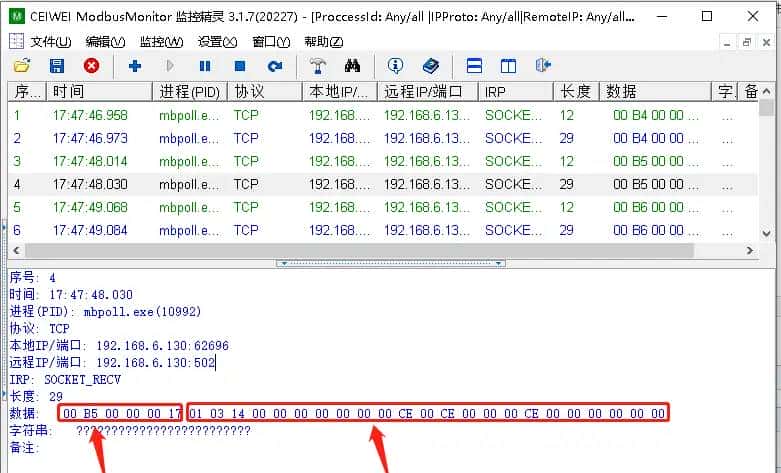Select record row 3 at 17:47:48.014
Viewport: 781px width, 473px height.
click(x=383, y=161)
